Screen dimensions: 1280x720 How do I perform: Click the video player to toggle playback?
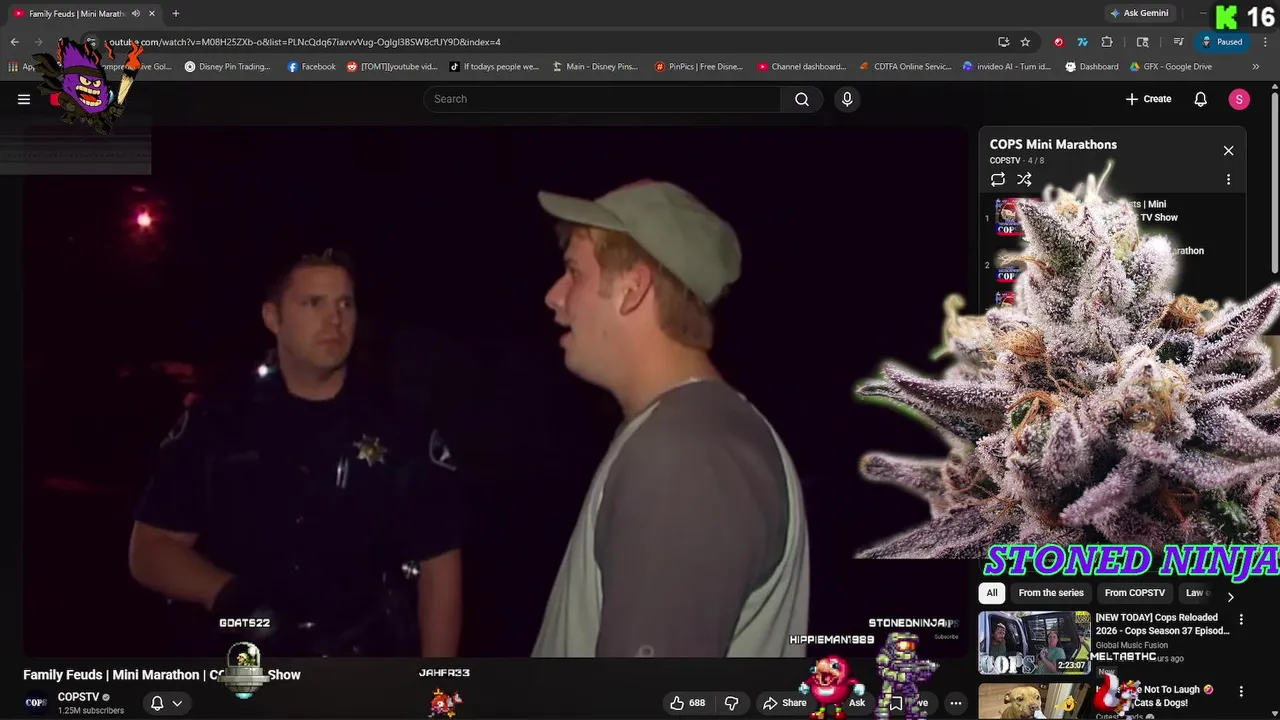[495, 390]
